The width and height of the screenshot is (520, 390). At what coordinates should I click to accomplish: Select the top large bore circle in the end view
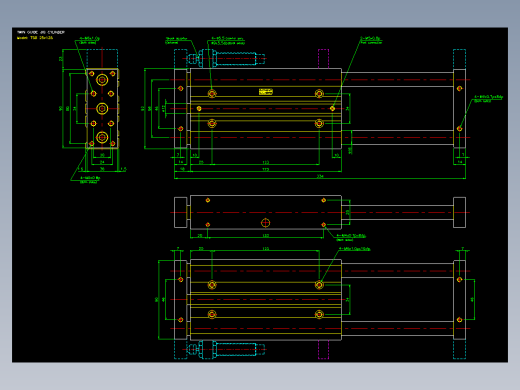[x=102, y=80]
